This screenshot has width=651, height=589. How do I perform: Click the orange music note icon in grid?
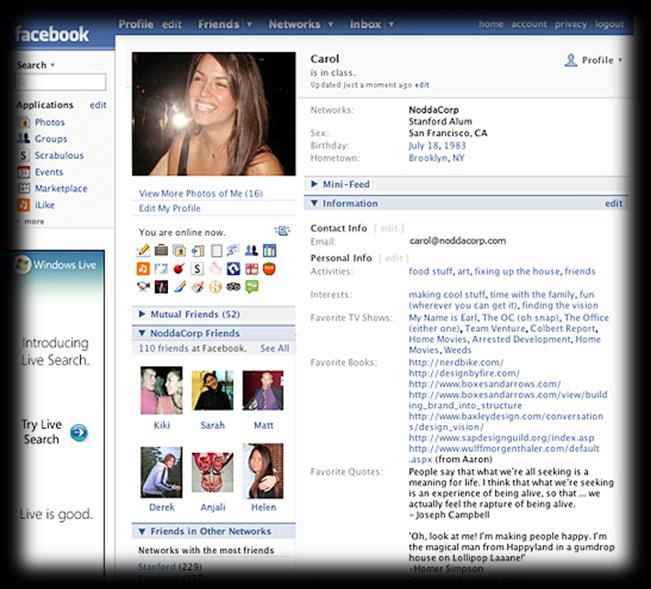pos(143,269)
